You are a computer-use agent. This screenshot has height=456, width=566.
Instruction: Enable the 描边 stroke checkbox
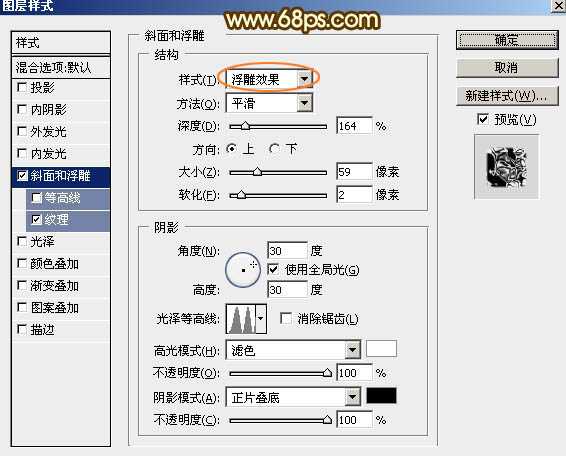22,329
